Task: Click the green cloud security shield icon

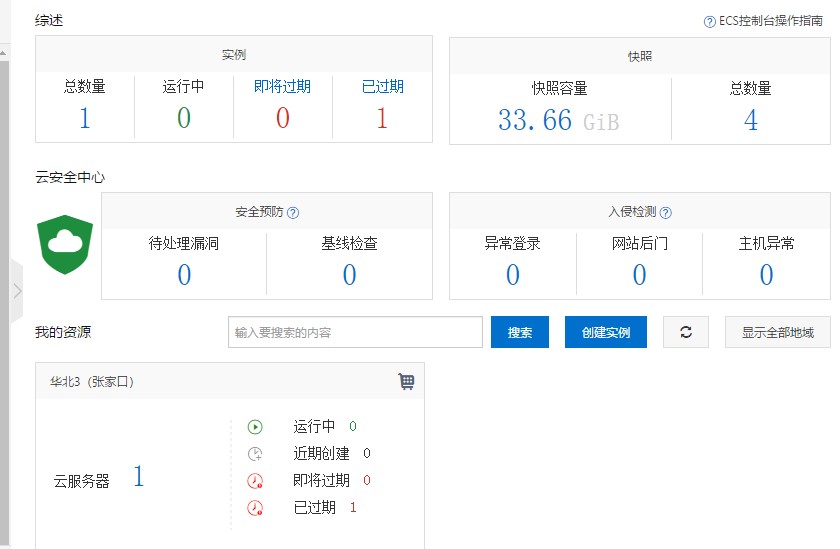Action: 65,245
